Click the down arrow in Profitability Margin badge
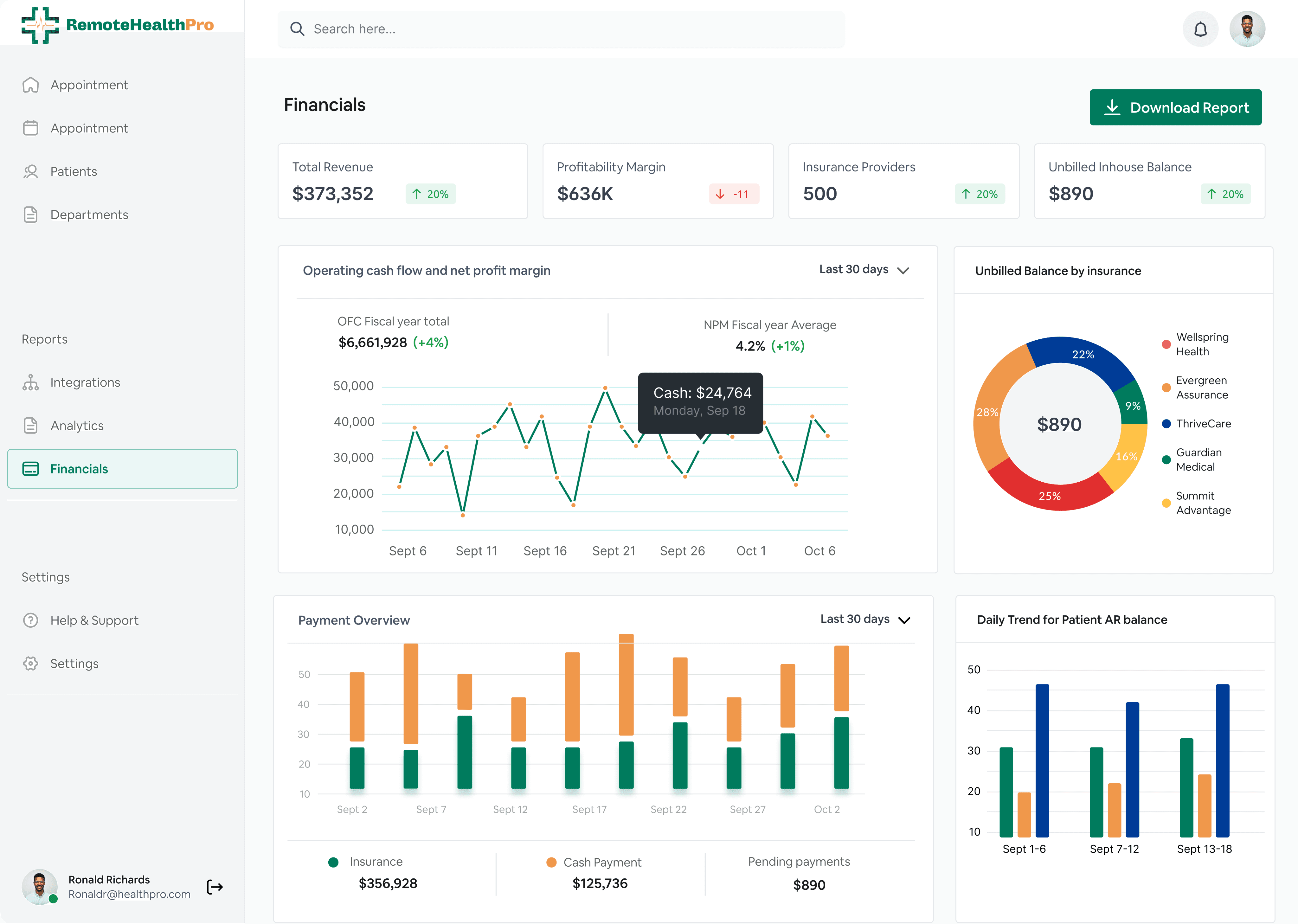The height and width of the screenshot is (924, 1298). click(x=720, y=194)
